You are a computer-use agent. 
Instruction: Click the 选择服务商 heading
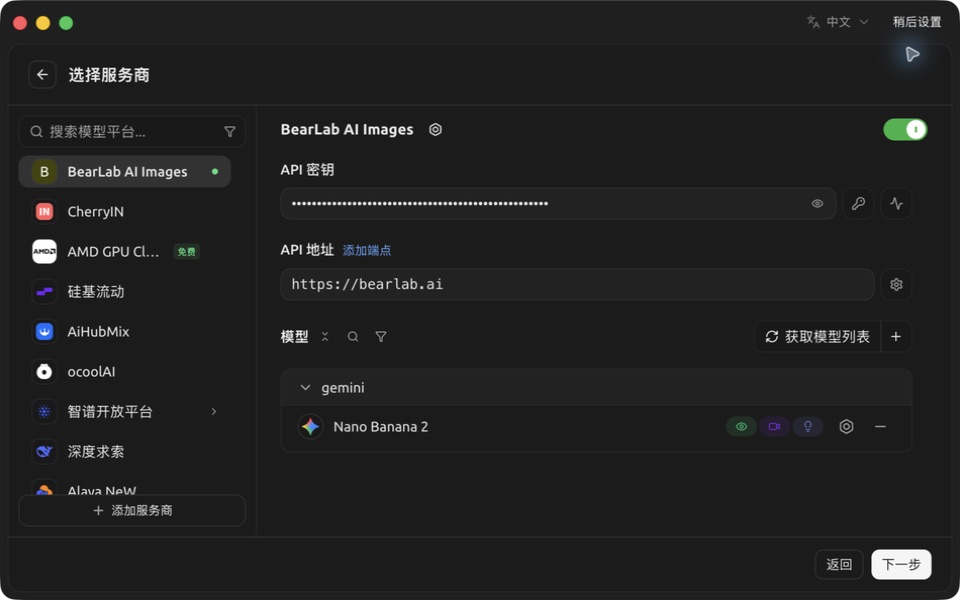pos(109,75)
